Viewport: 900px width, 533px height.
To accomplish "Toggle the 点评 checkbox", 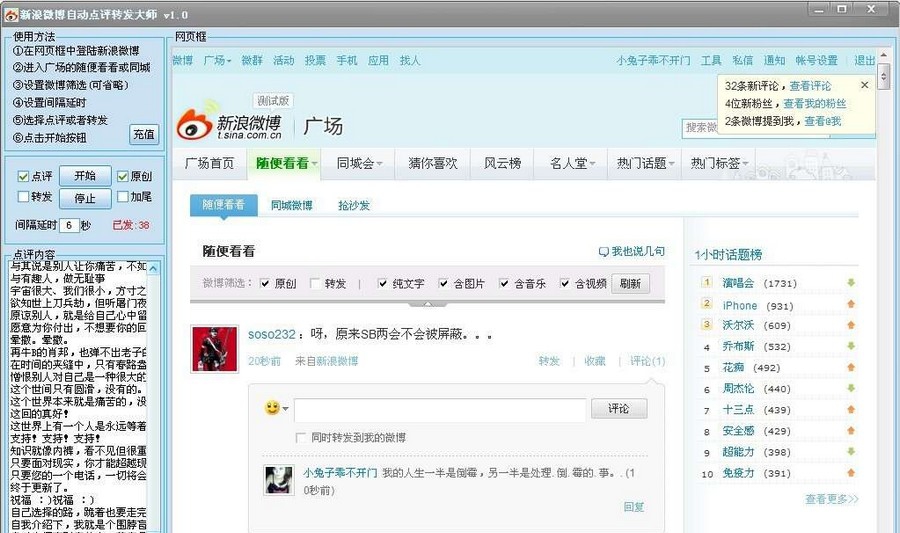I will (23, 176).
